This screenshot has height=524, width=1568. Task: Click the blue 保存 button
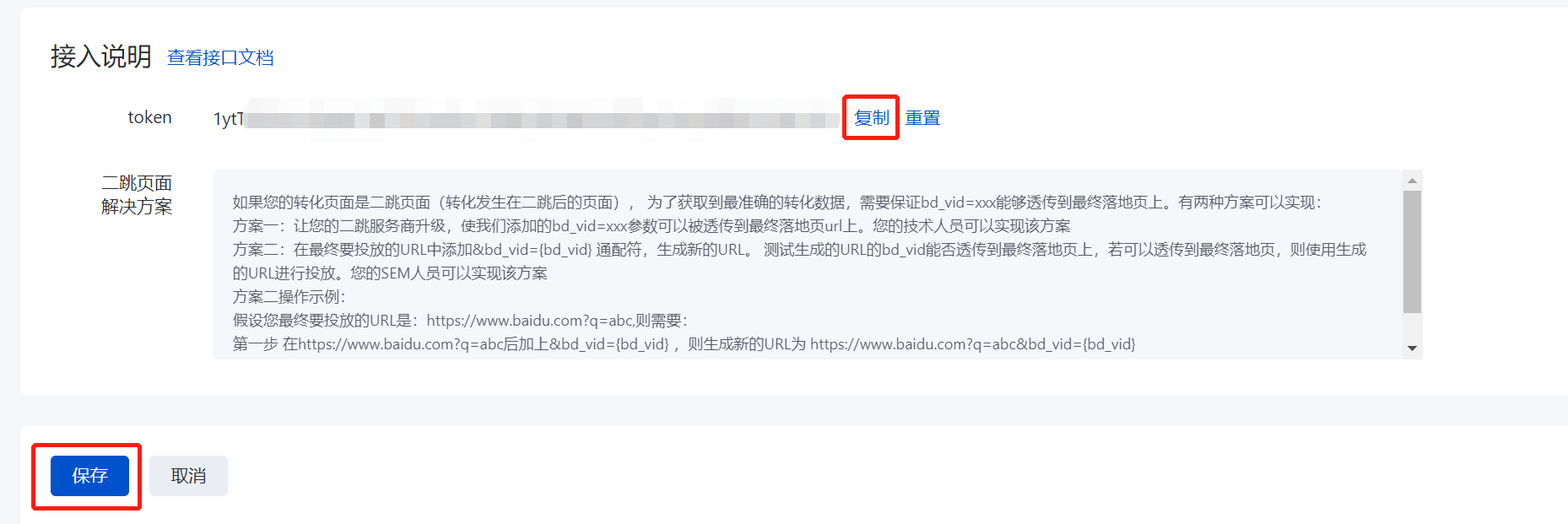(89, 476)
